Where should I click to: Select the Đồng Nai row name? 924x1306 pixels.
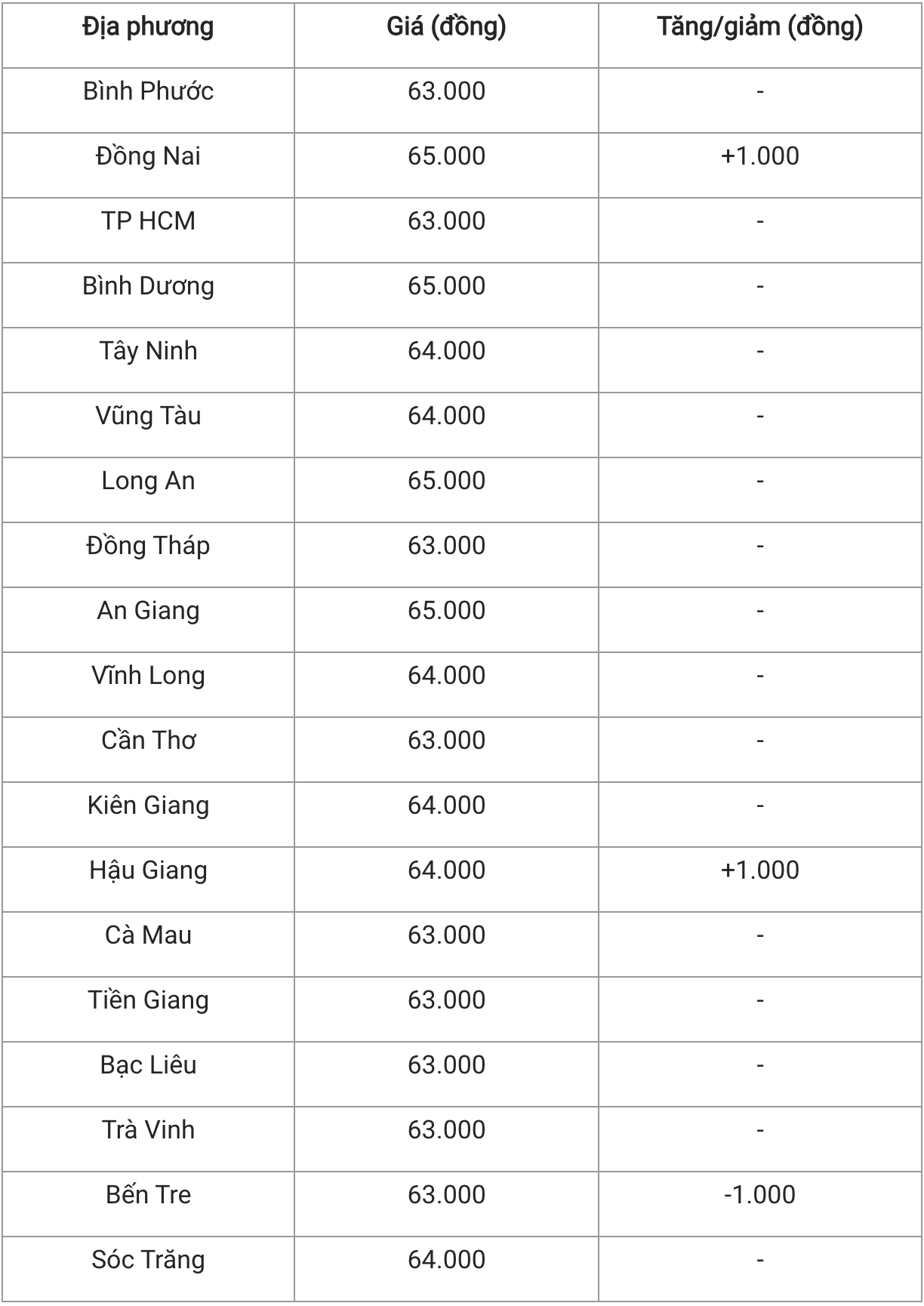(148, 156)
